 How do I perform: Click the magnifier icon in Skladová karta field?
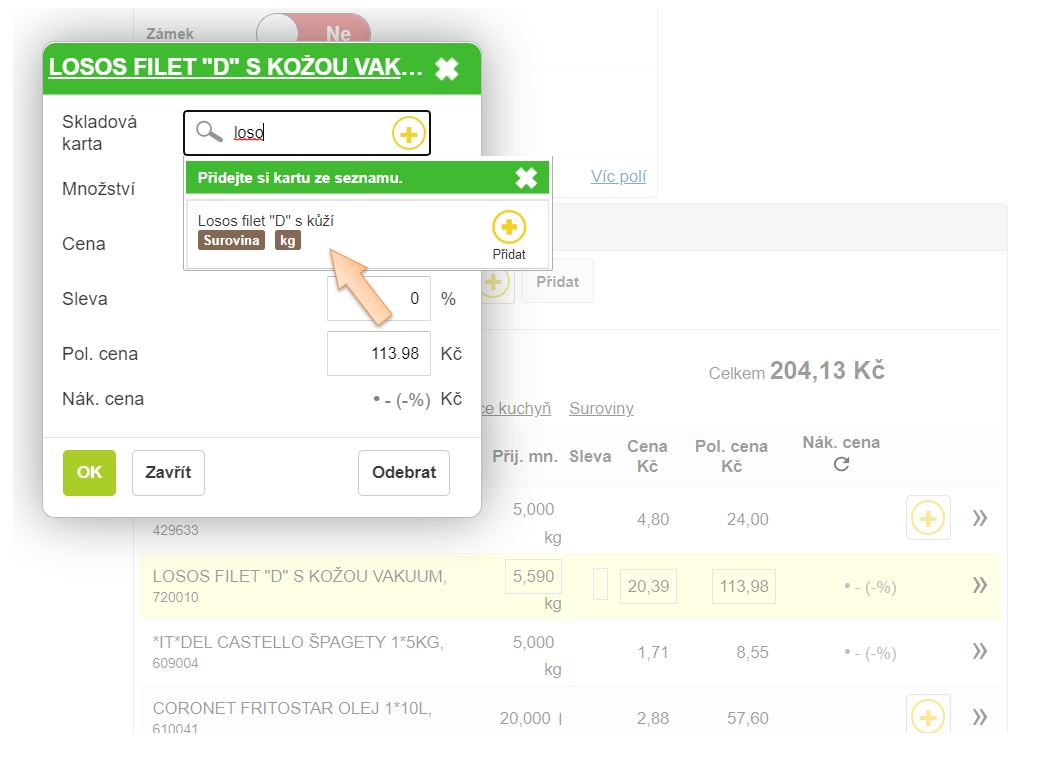pos(208,132)
